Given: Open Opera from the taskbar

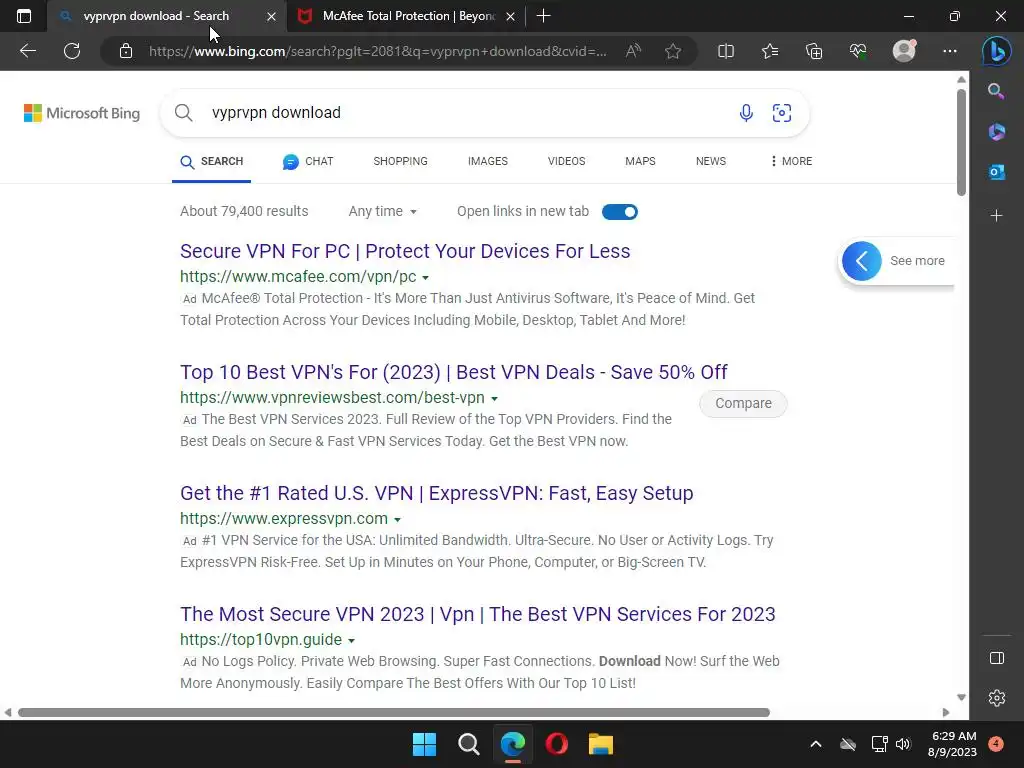Looking at the screenshot, I should pyautogui.click(x=556, y=744).
